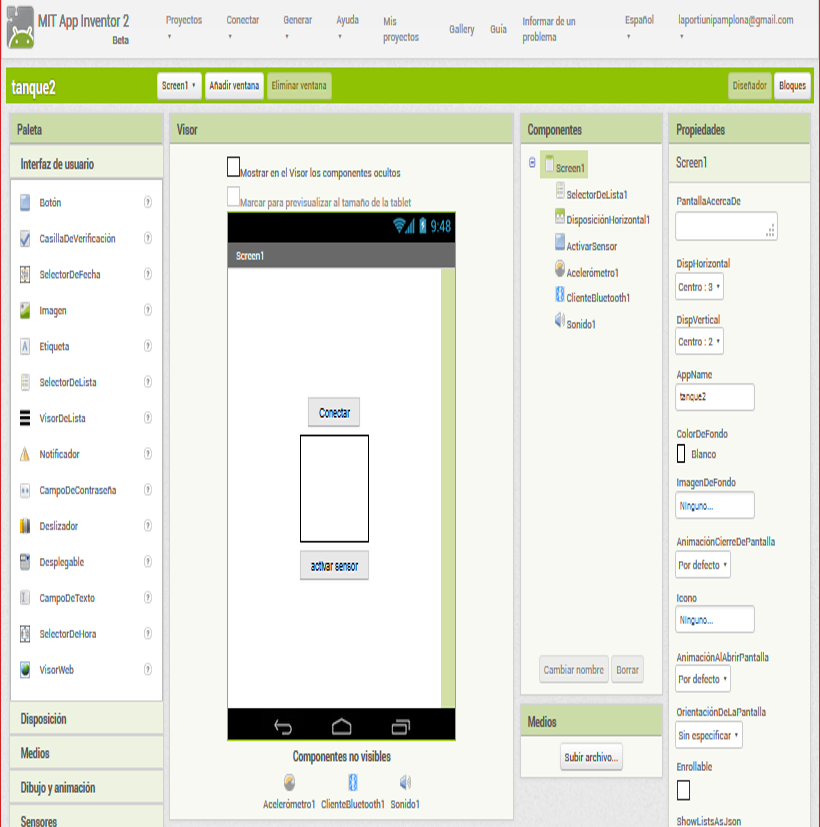The image size is (820, 827).
Task: Click the AppName text field
Action: pyautogui.click(x=715, y=396)
